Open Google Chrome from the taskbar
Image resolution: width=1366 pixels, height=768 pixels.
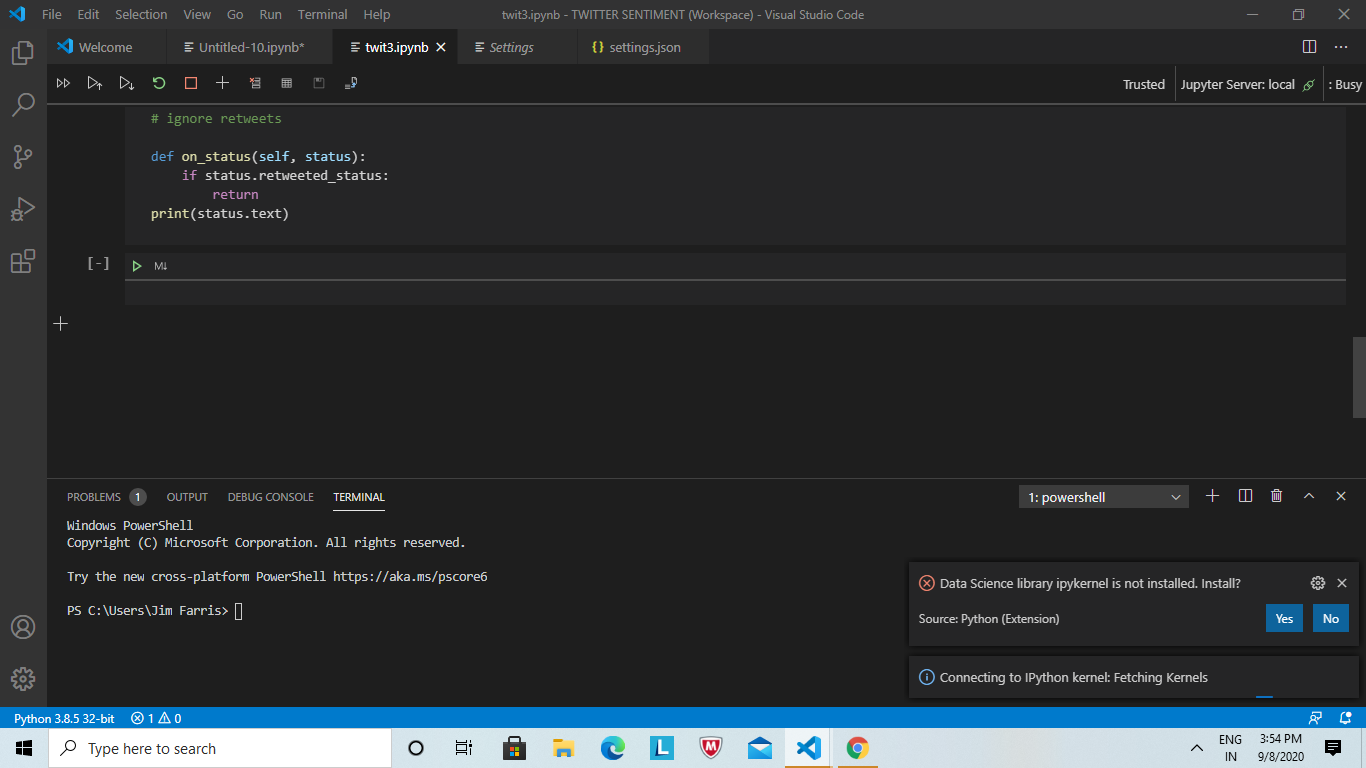tap(857, 748)
